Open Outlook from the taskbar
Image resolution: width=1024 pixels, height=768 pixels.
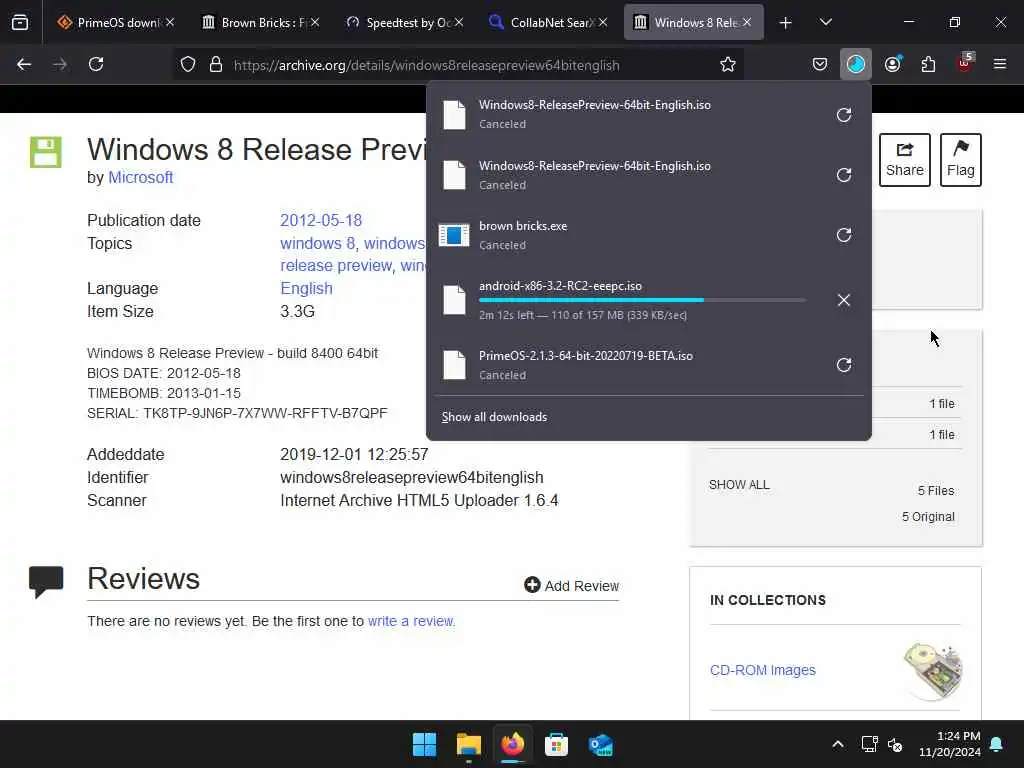(600, 744)
